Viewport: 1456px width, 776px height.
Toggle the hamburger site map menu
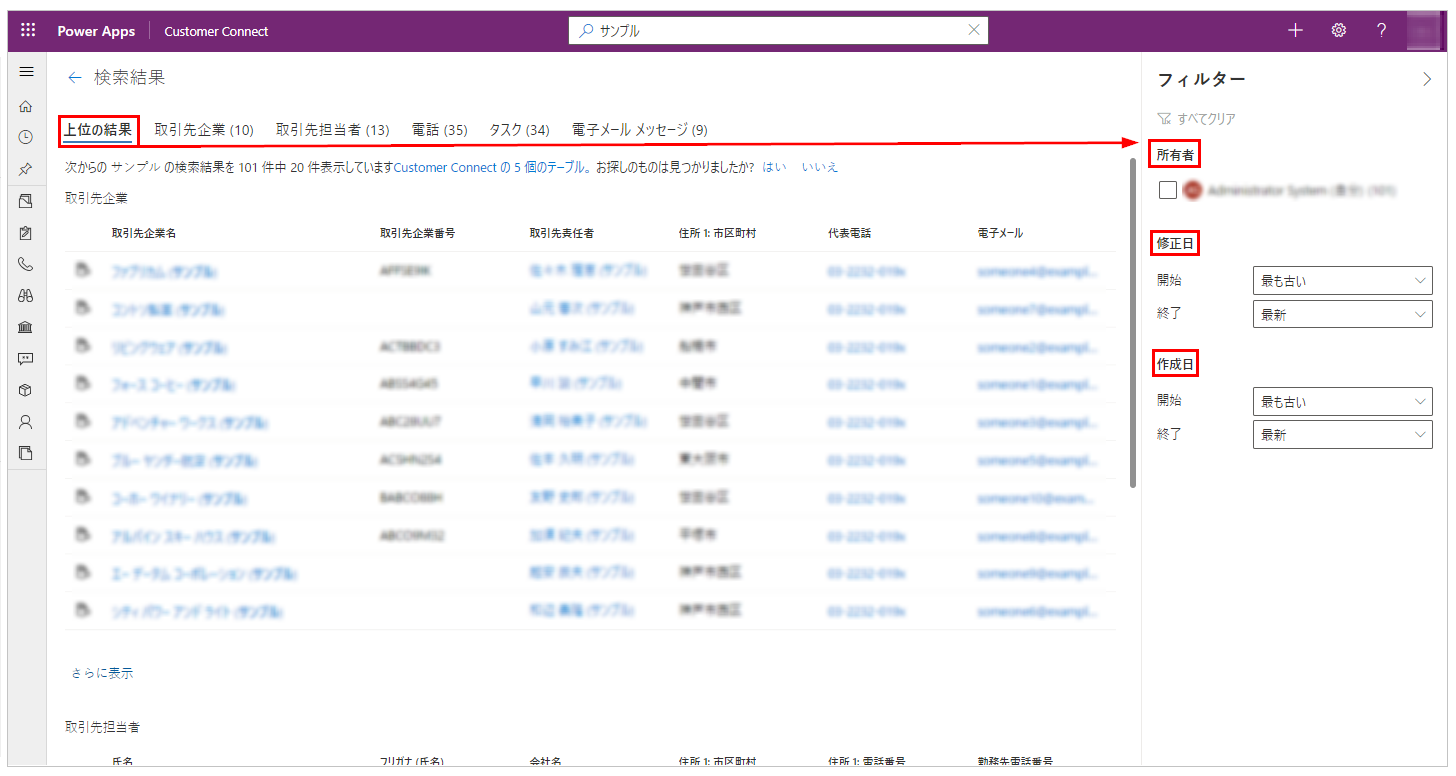[27, 72]
